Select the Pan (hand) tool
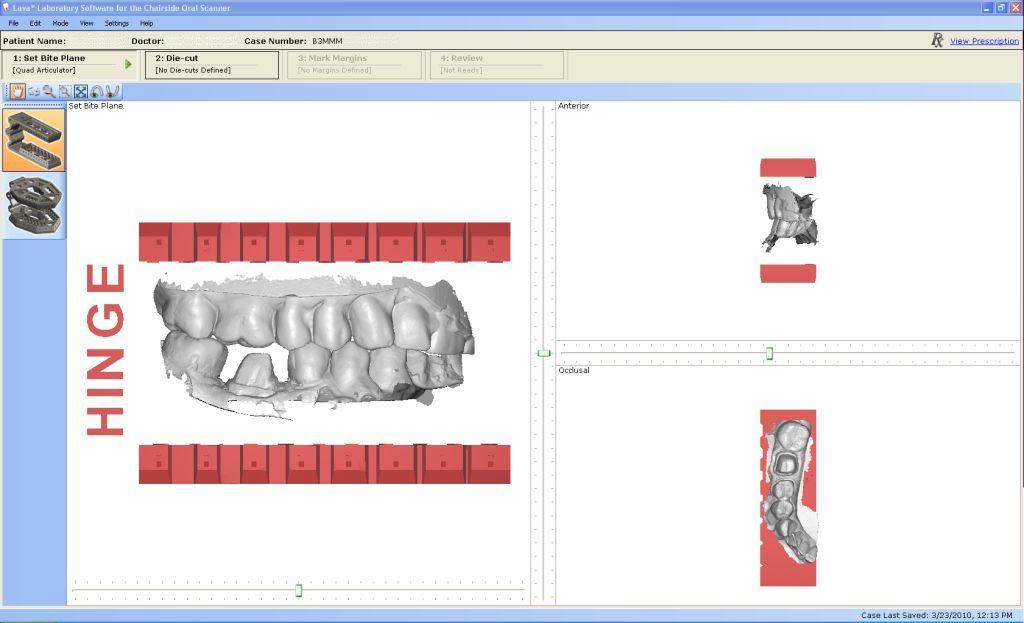Image resolution: width=1024 pixels, height=623 pixels. [17, 91]
